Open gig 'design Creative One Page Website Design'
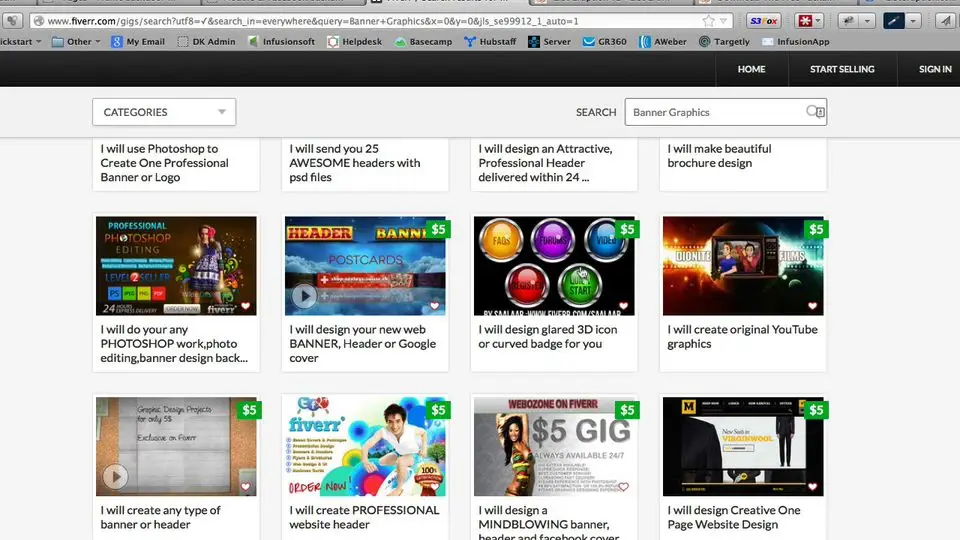The height and width of the screenshot is (540, 960). (x=733, y=517)
